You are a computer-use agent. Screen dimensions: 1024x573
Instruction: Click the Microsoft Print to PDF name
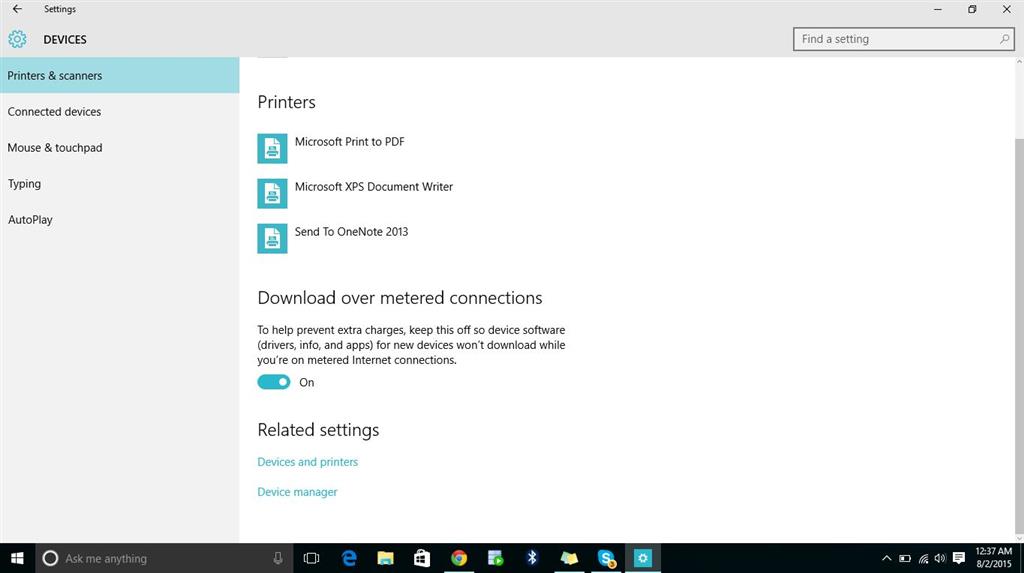[349, 142]
